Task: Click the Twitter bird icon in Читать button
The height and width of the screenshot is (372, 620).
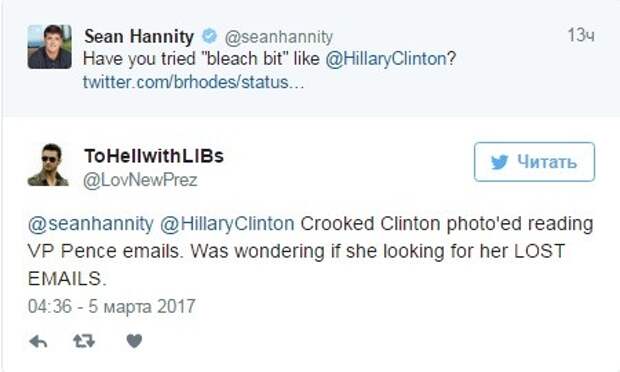Action: click(499, 162)
